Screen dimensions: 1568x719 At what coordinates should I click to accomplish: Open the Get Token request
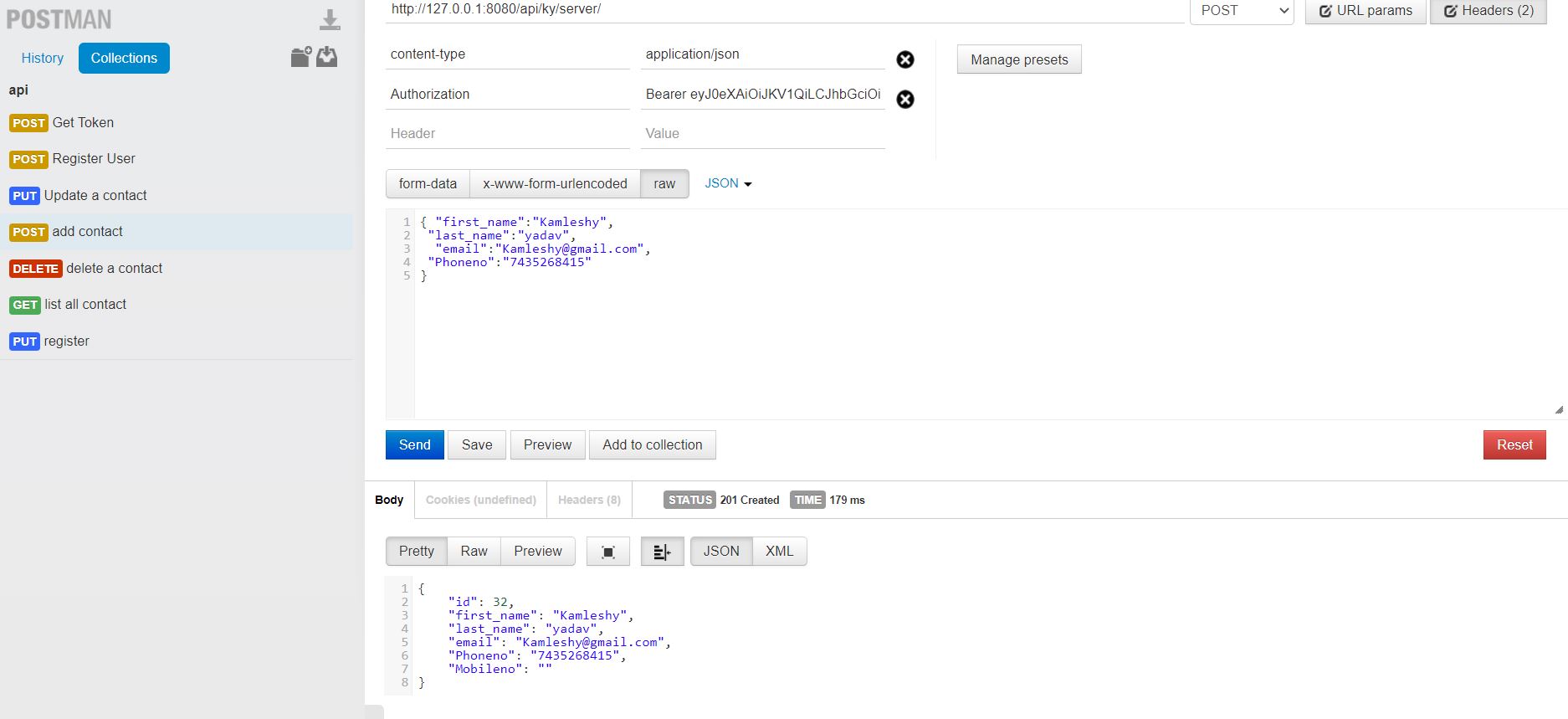177,122
